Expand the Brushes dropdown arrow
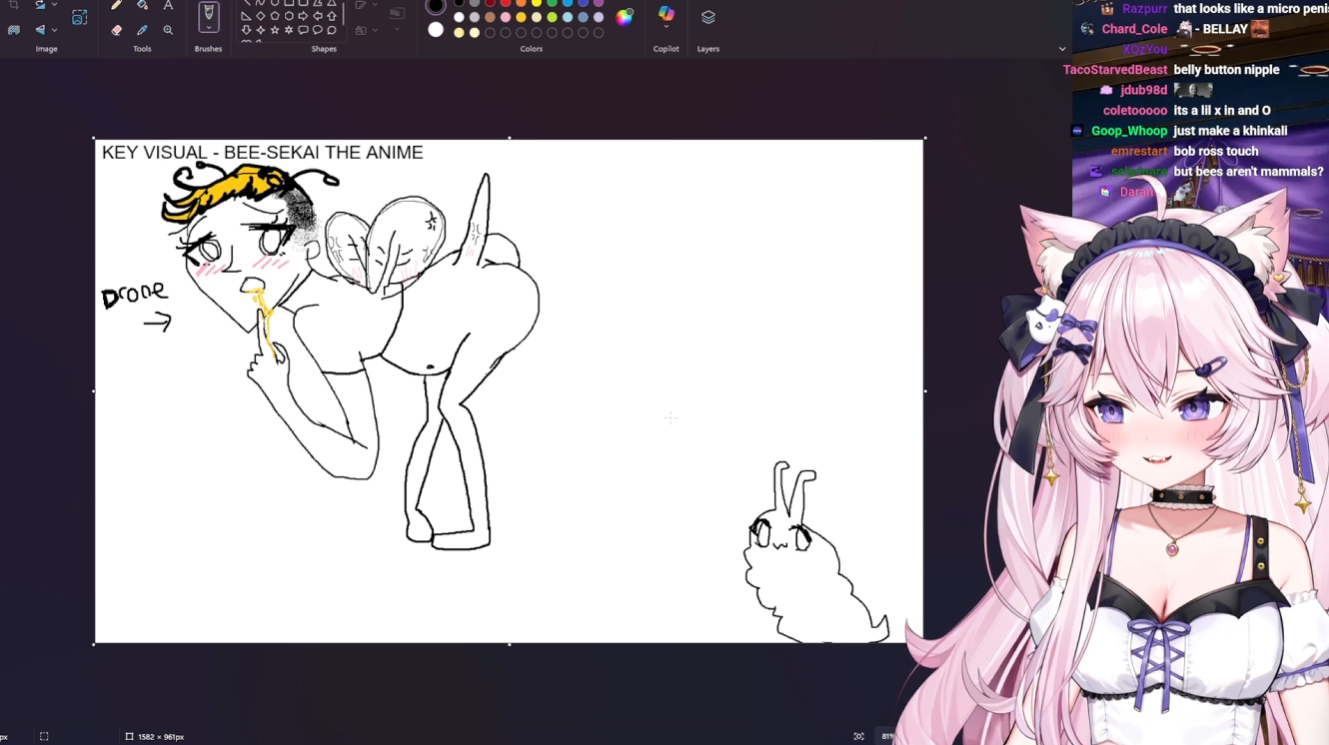The width and height of the screenshot is (1329, 745). (208, 28)
